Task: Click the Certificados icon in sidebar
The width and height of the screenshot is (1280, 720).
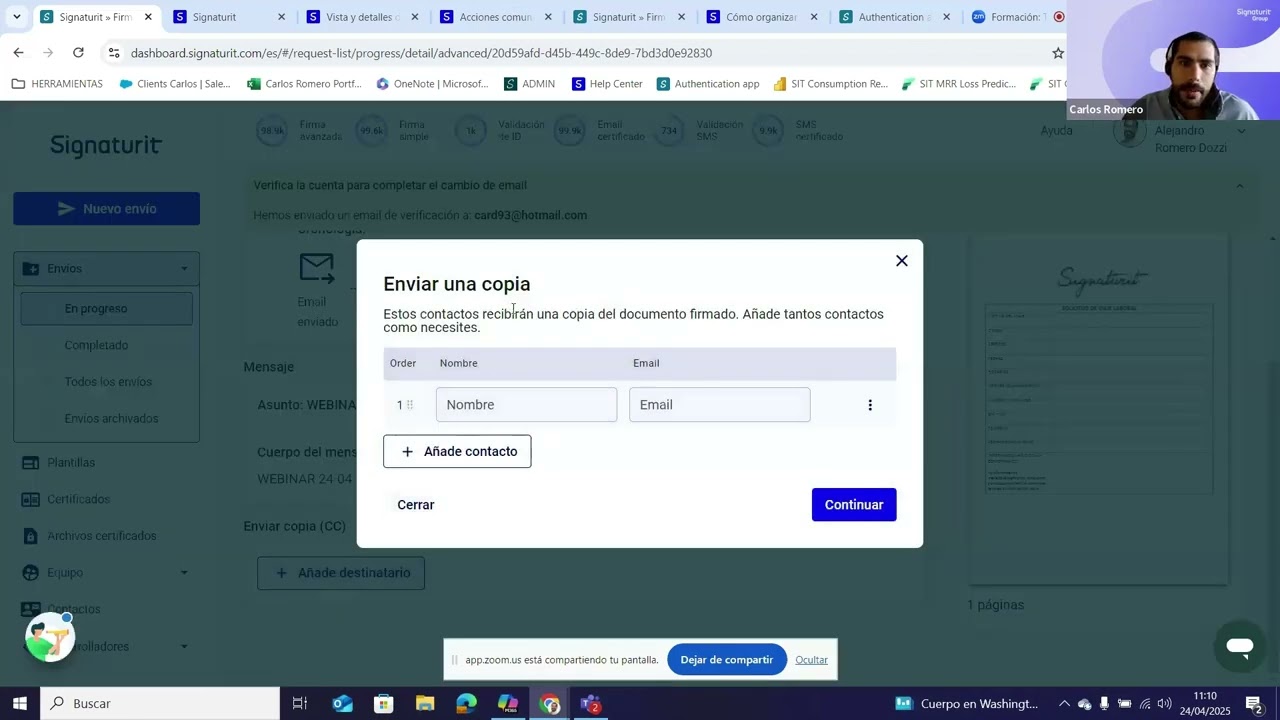Action: [30, 499]
